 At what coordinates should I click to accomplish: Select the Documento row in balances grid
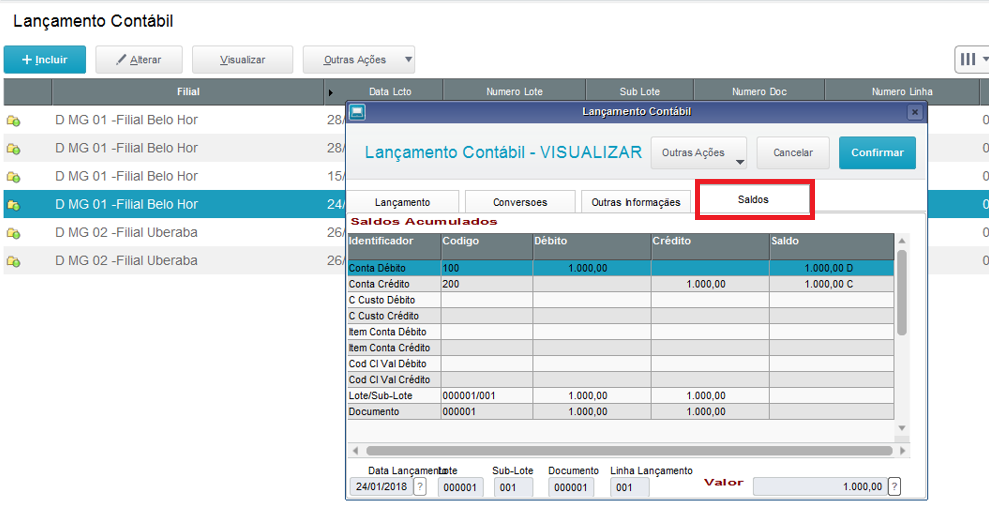[x=621, y=411]
